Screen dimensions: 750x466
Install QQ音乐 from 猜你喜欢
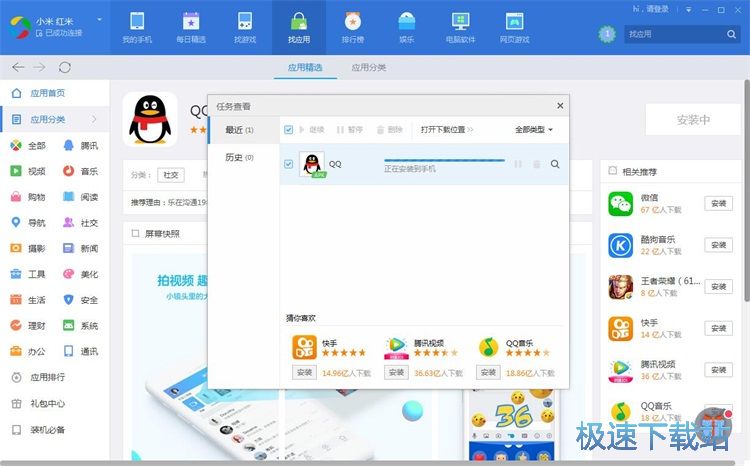(x=488, y=372)
